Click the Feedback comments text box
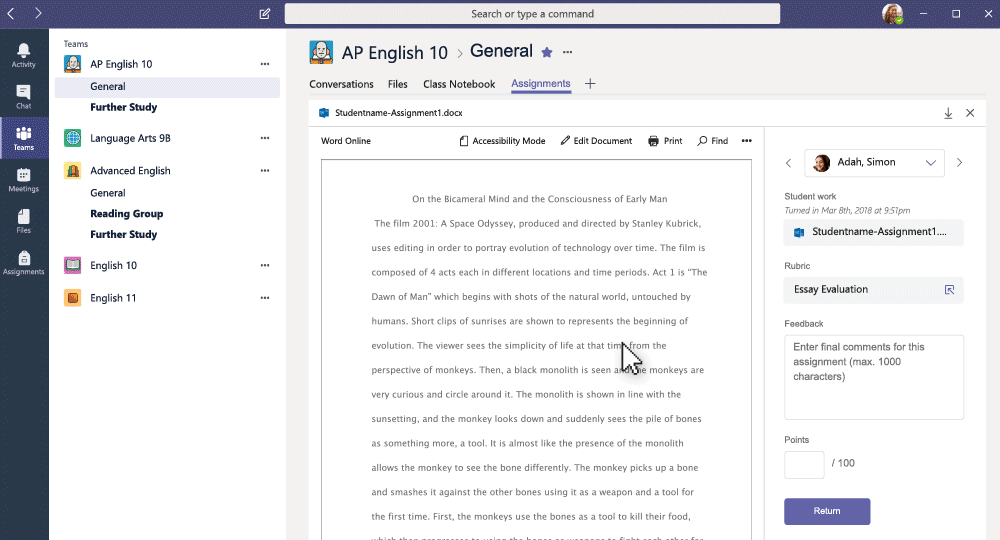 click(x=874, y=377)
